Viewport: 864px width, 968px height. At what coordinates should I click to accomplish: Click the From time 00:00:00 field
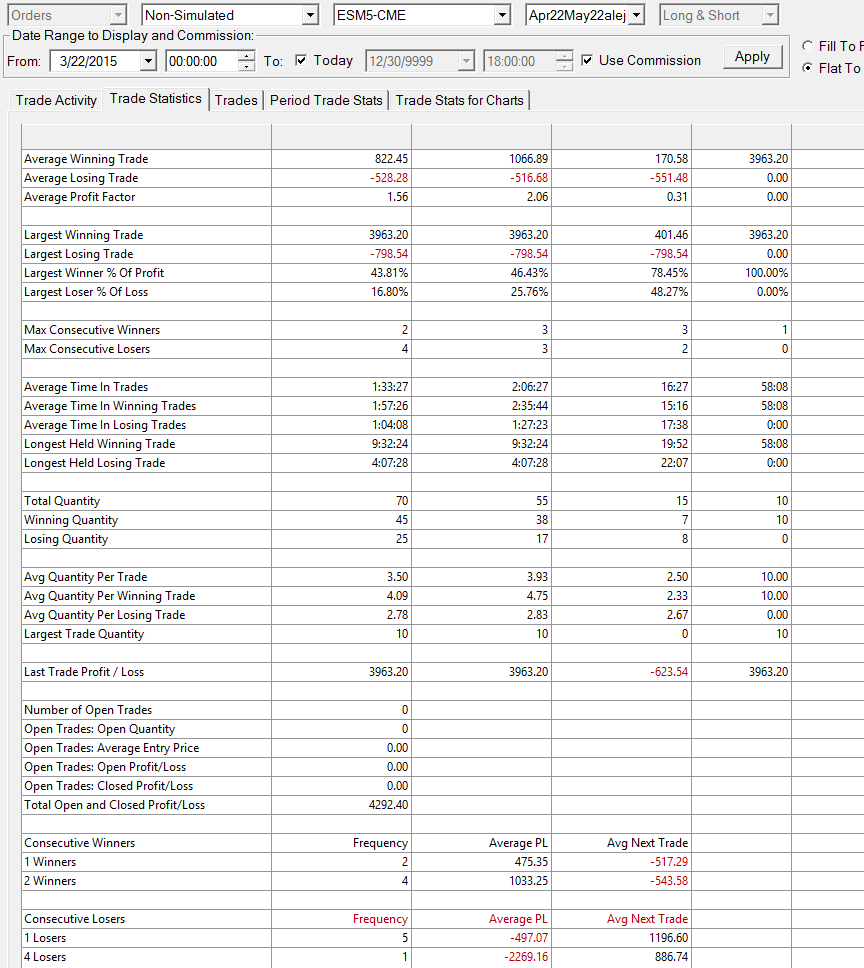(201, 61)
